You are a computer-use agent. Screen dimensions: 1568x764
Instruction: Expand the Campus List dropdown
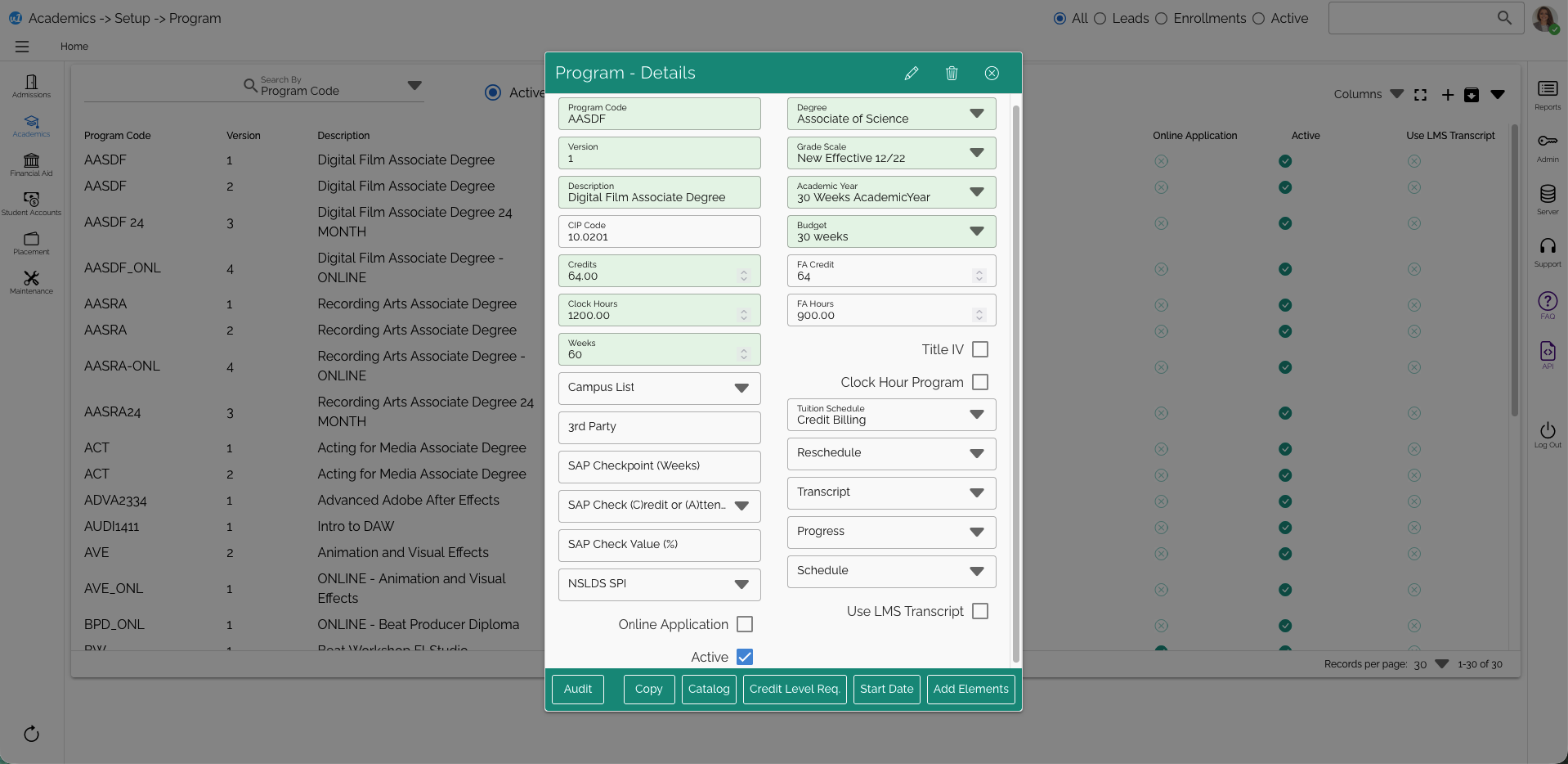pyautogui.click(x=741, y=389)
